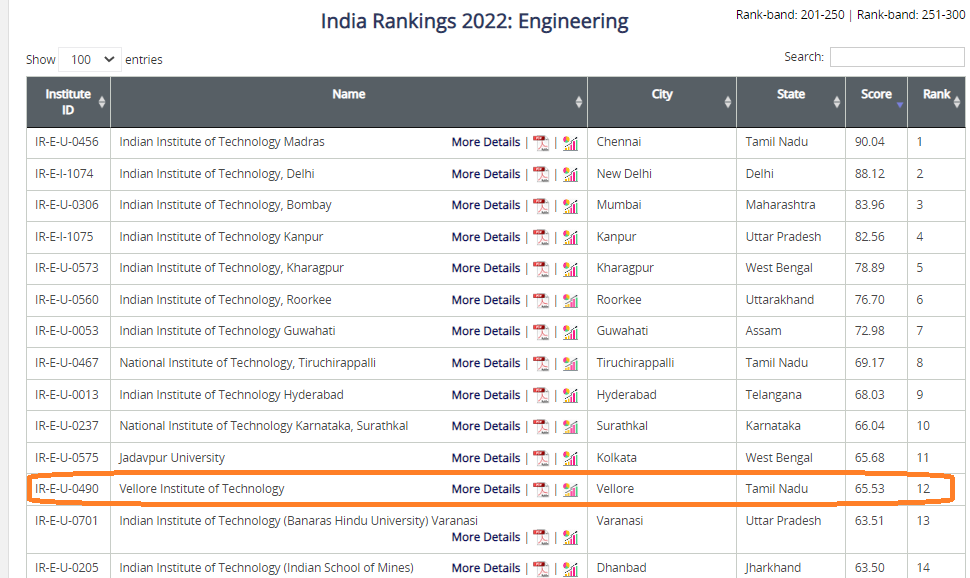This screenshot has height=578, width=970.
Task: Open More Details for IIT Delhi
Action: [486, 175]
